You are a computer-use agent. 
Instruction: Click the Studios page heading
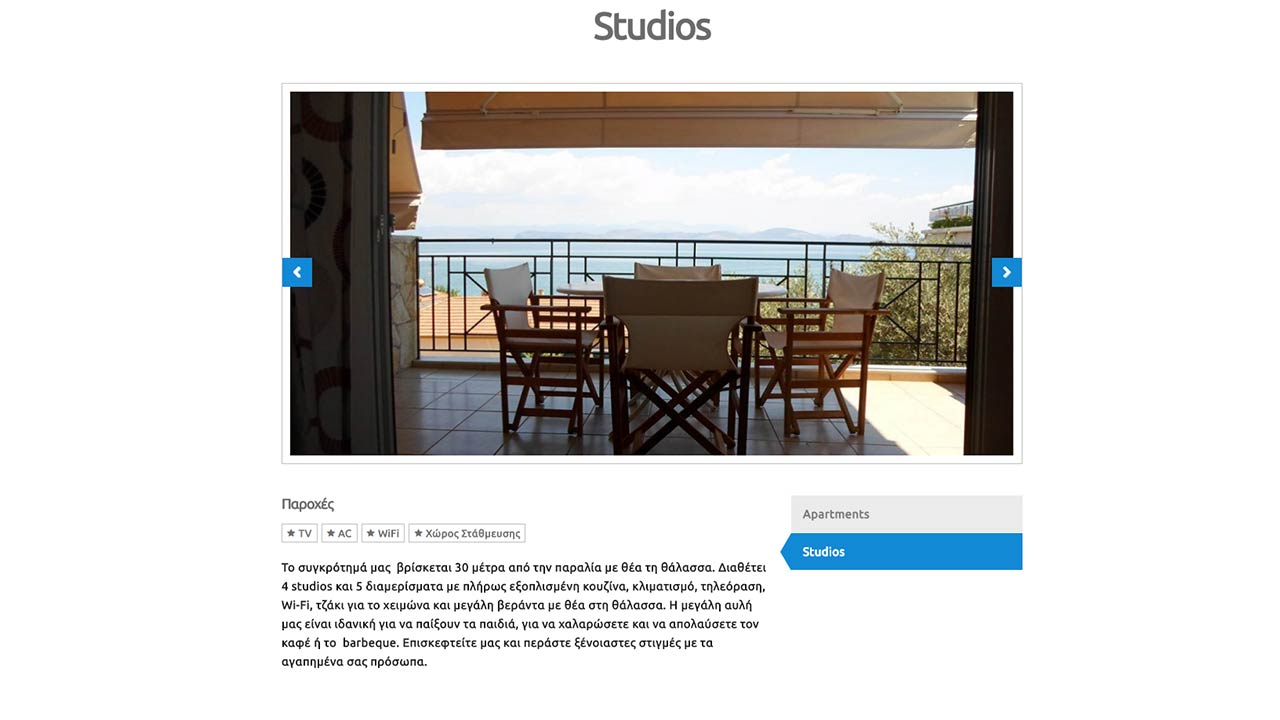[x=652, y=27]
